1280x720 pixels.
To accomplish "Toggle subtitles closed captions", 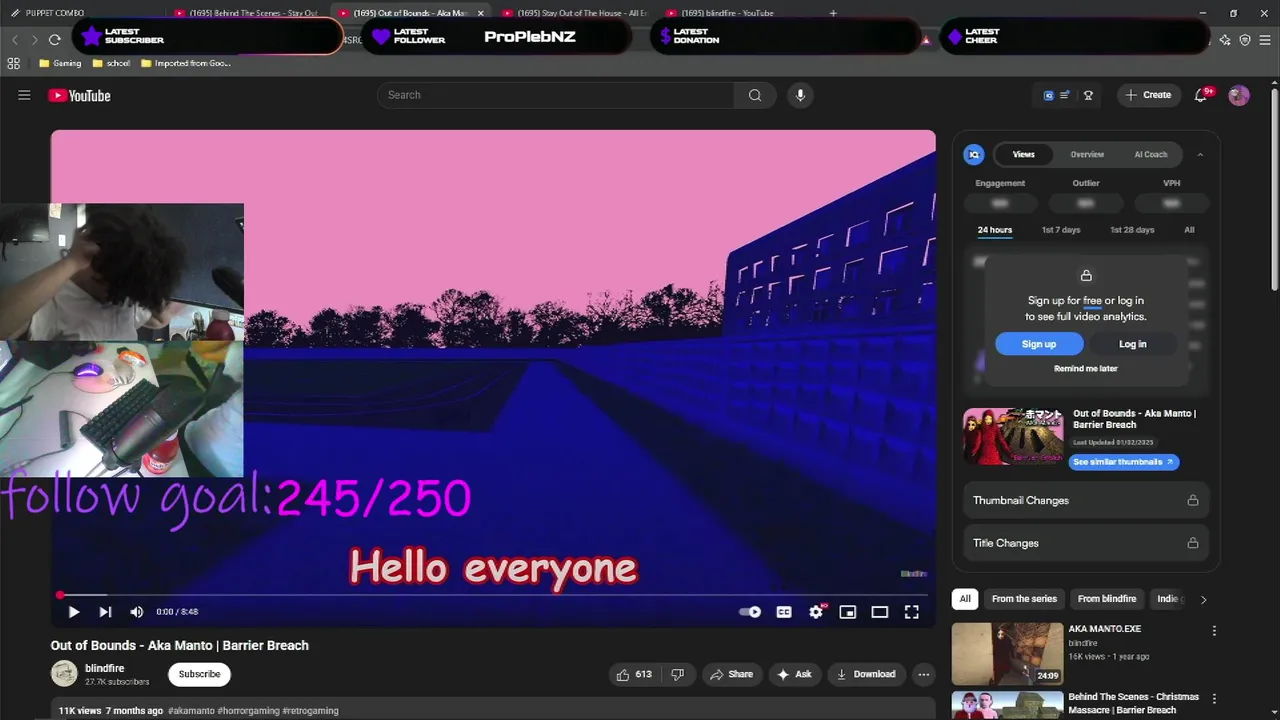I will tap(784, 612).
